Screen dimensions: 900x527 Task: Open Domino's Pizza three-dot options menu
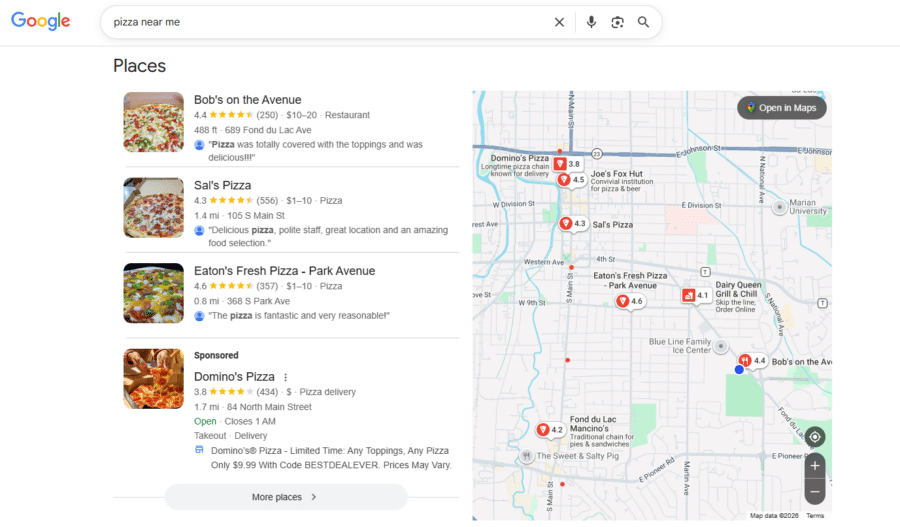pos(285,377)
